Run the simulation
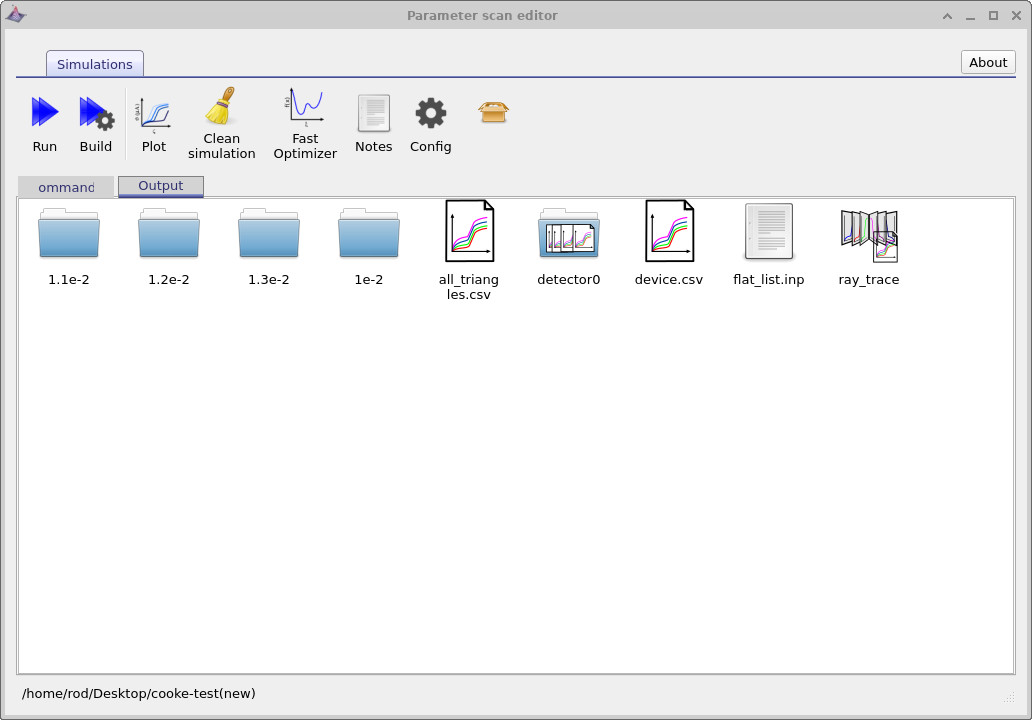1032x720 pixels. click(44, 120)
